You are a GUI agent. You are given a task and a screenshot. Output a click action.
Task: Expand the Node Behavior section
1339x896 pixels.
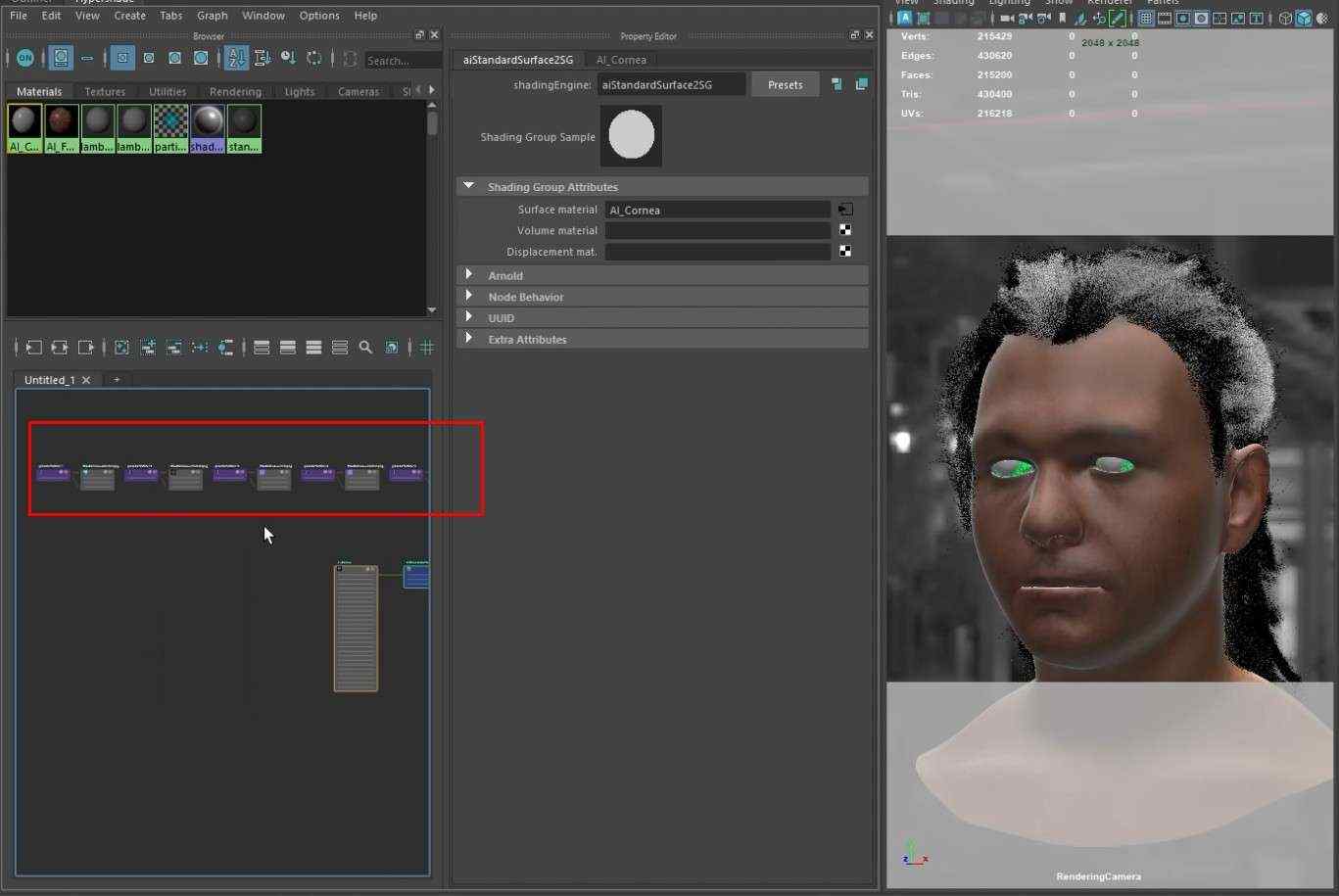click(468, 297)
